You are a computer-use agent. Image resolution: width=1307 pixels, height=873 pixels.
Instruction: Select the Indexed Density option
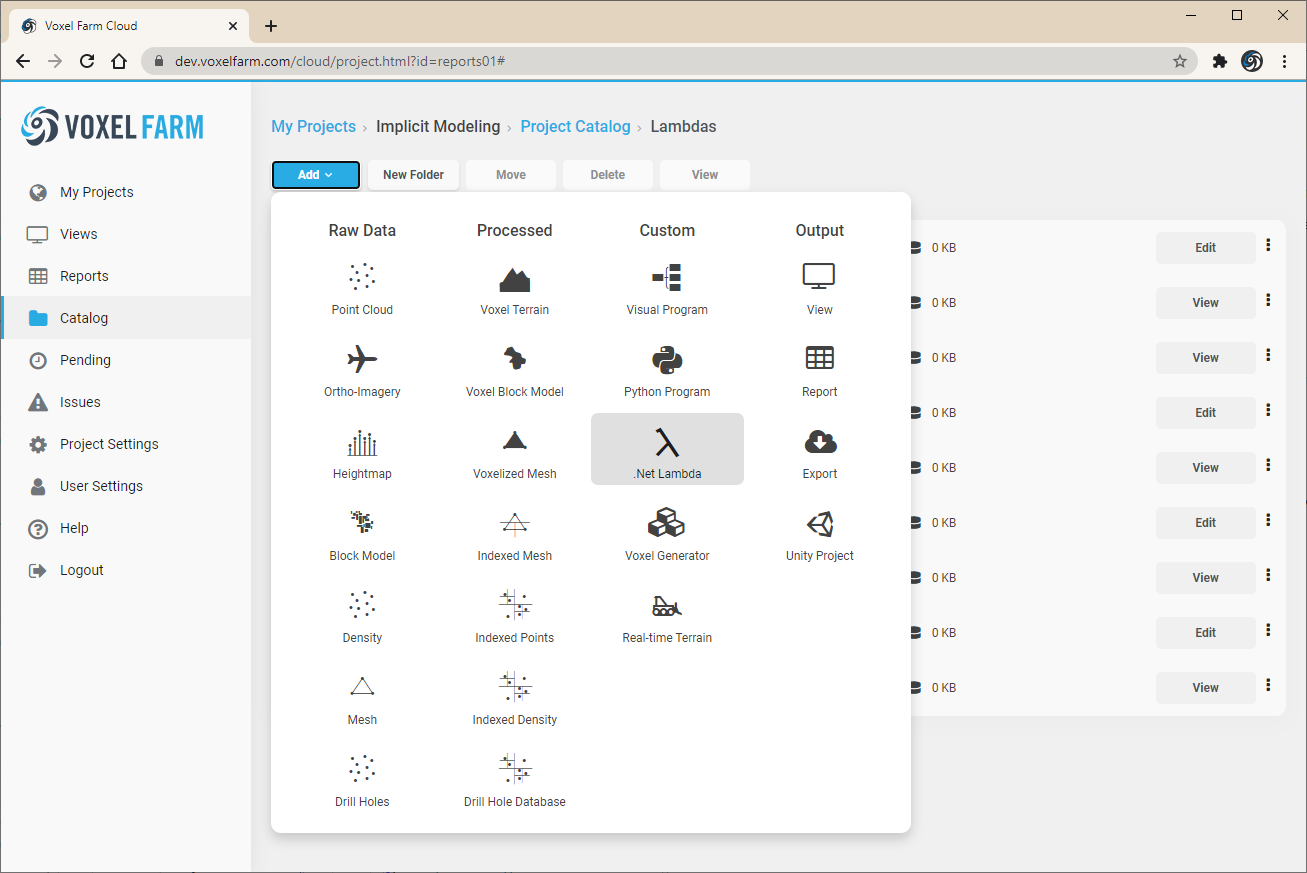[x=515, y=700]
